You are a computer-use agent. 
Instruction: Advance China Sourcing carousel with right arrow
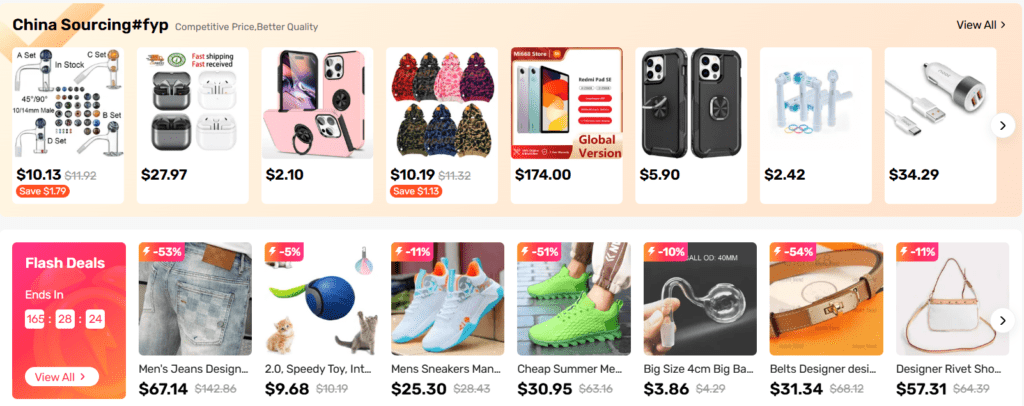coord(1002,125)
